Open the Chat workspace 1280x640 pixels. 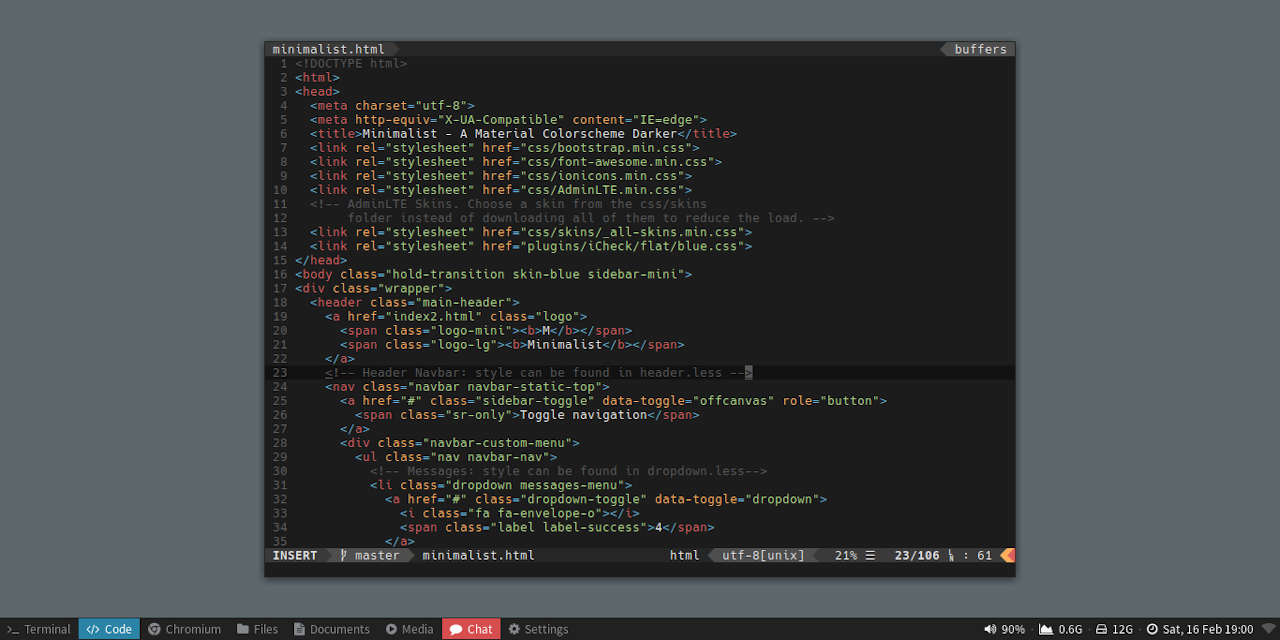point(471,629)
